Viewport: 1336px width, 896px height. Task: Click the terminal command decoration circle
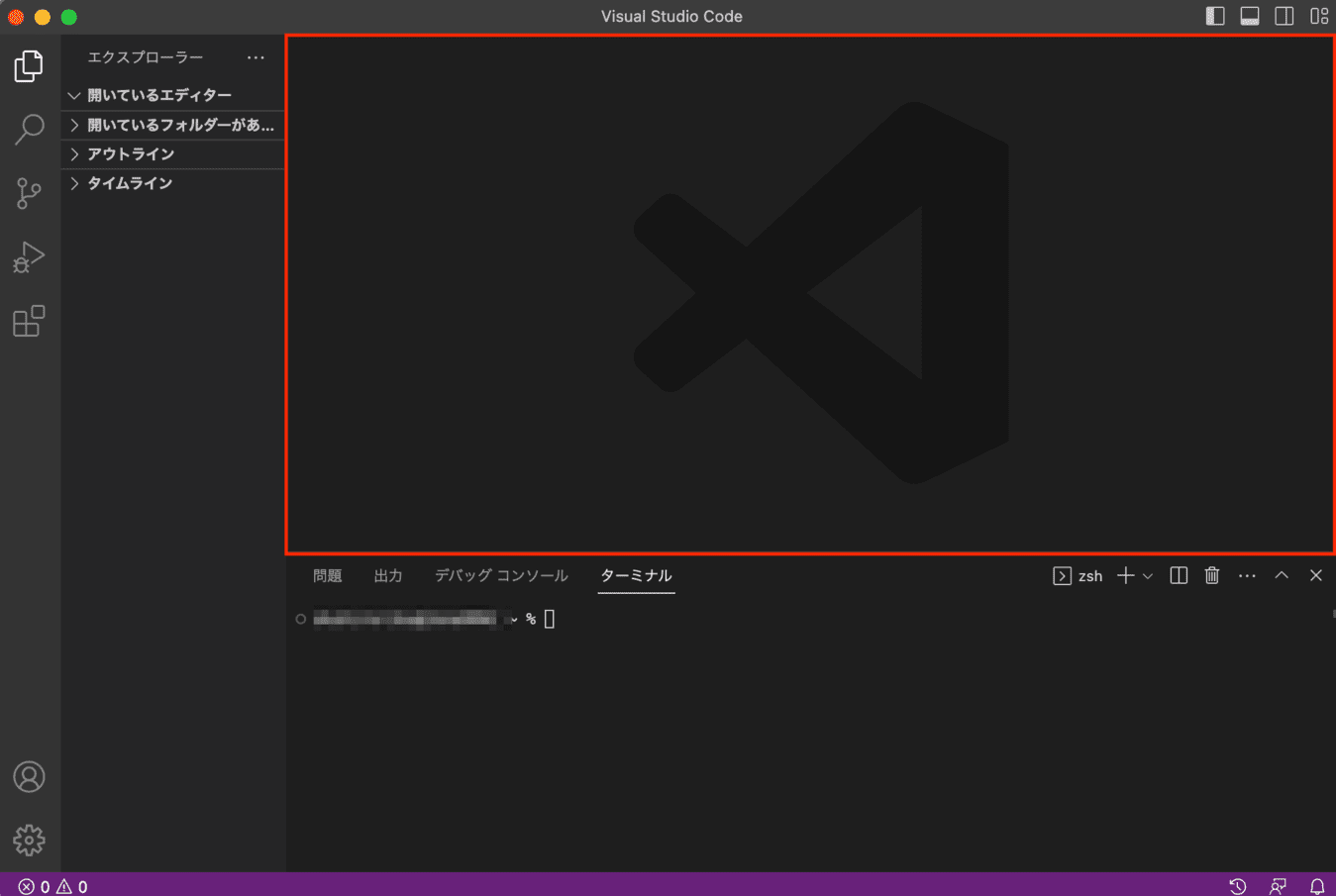point(301,619)
